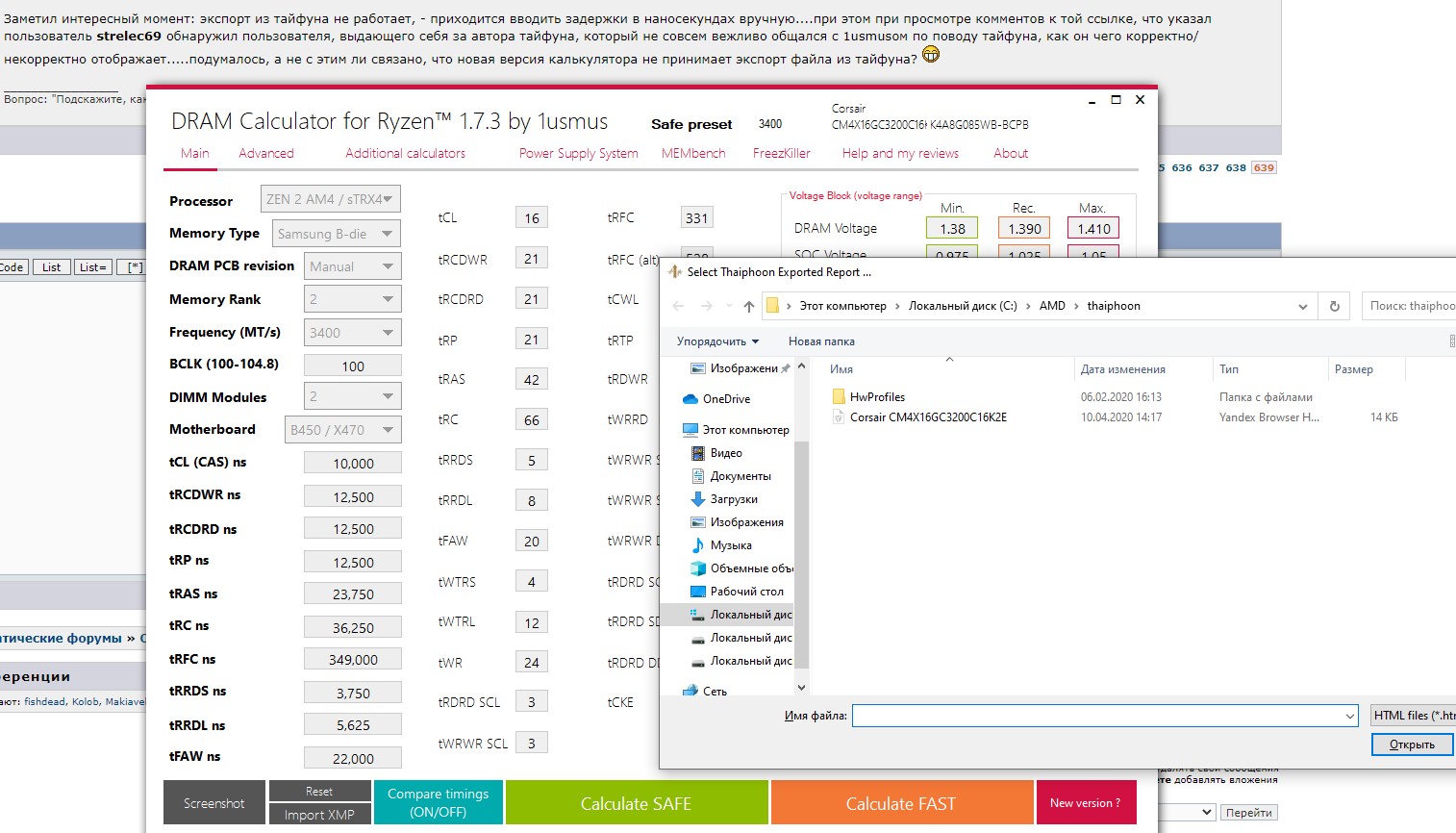The image size is (1456, 833).
Task: Open the HTML files type filter dropdown
Action: click(1413, 716)
